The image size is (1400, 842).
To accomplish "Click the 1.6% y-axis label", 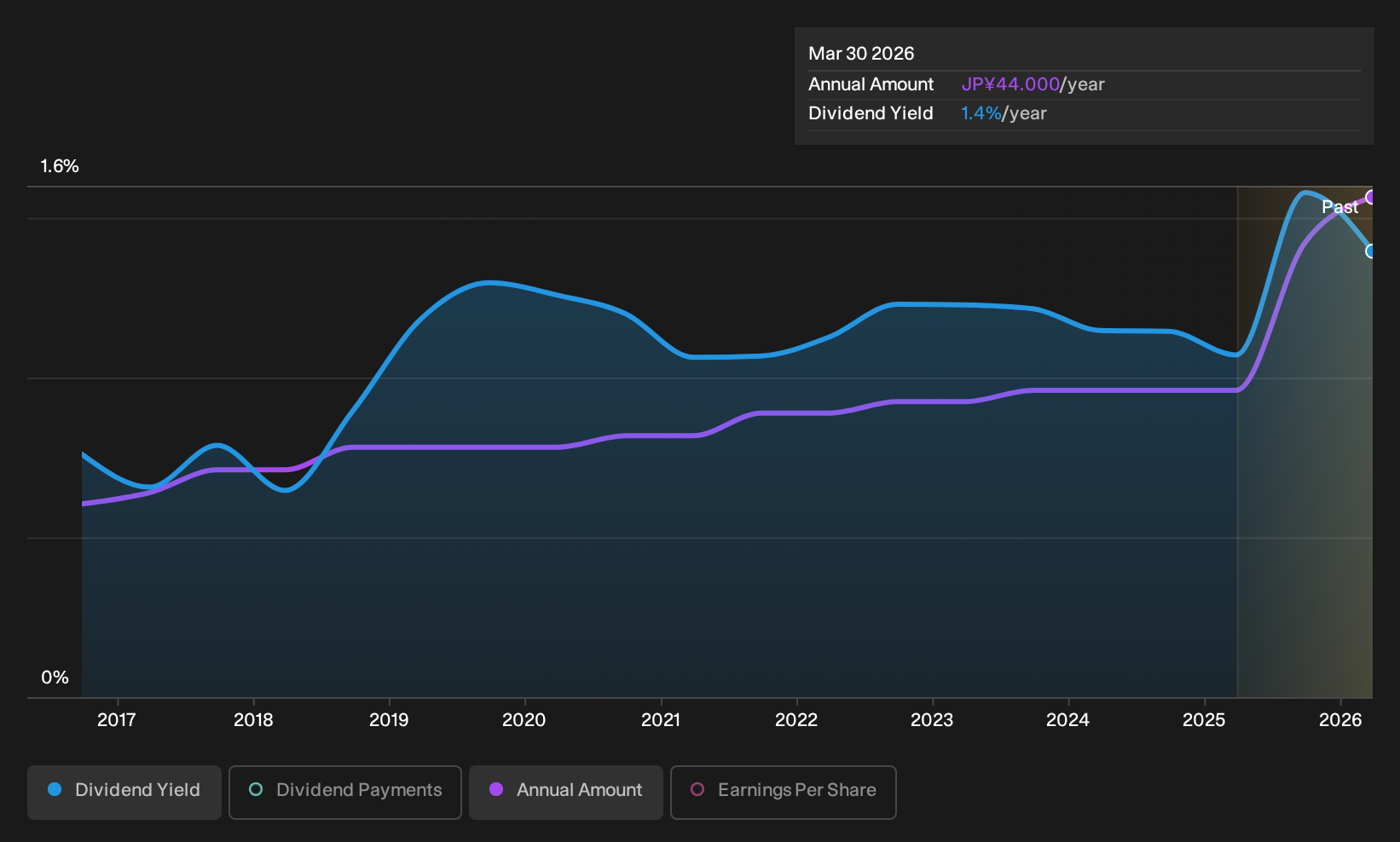I will pos(60,166).
